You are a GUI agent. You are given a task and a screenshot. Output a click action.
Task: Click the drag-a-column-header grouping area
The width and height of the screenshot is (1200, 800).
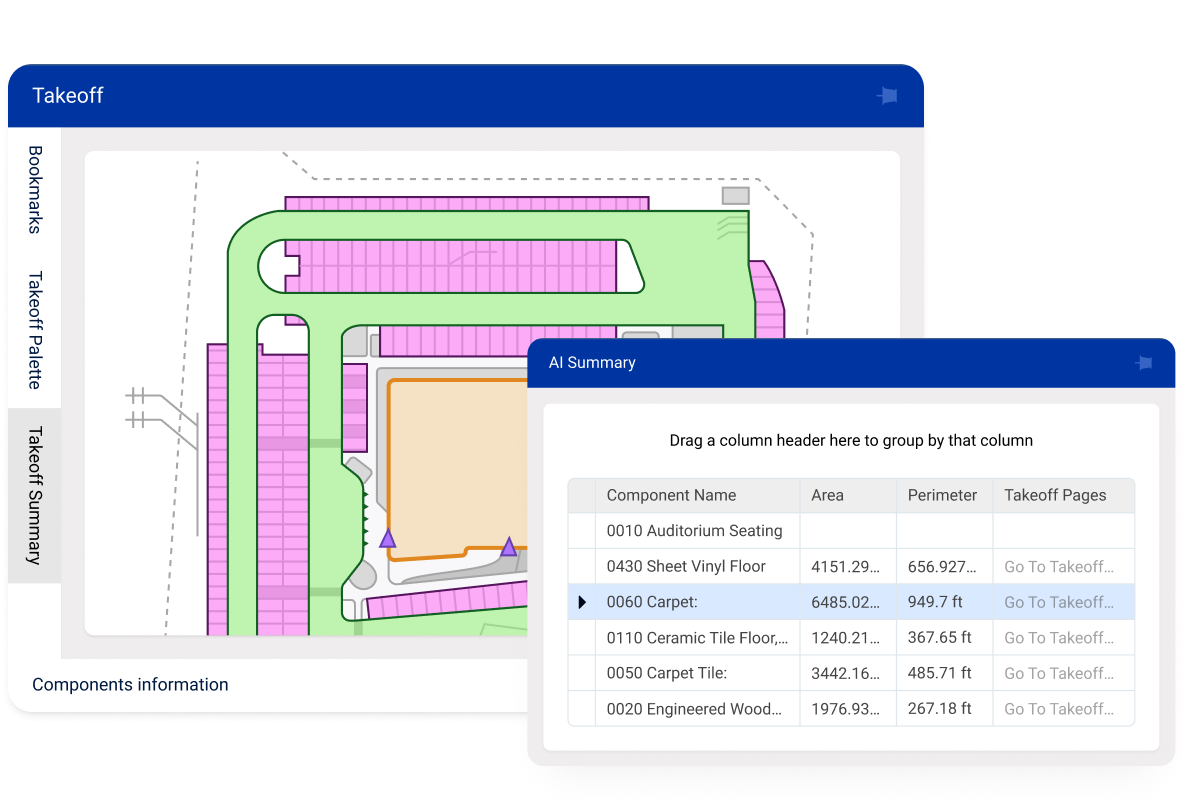pos(851,440)
